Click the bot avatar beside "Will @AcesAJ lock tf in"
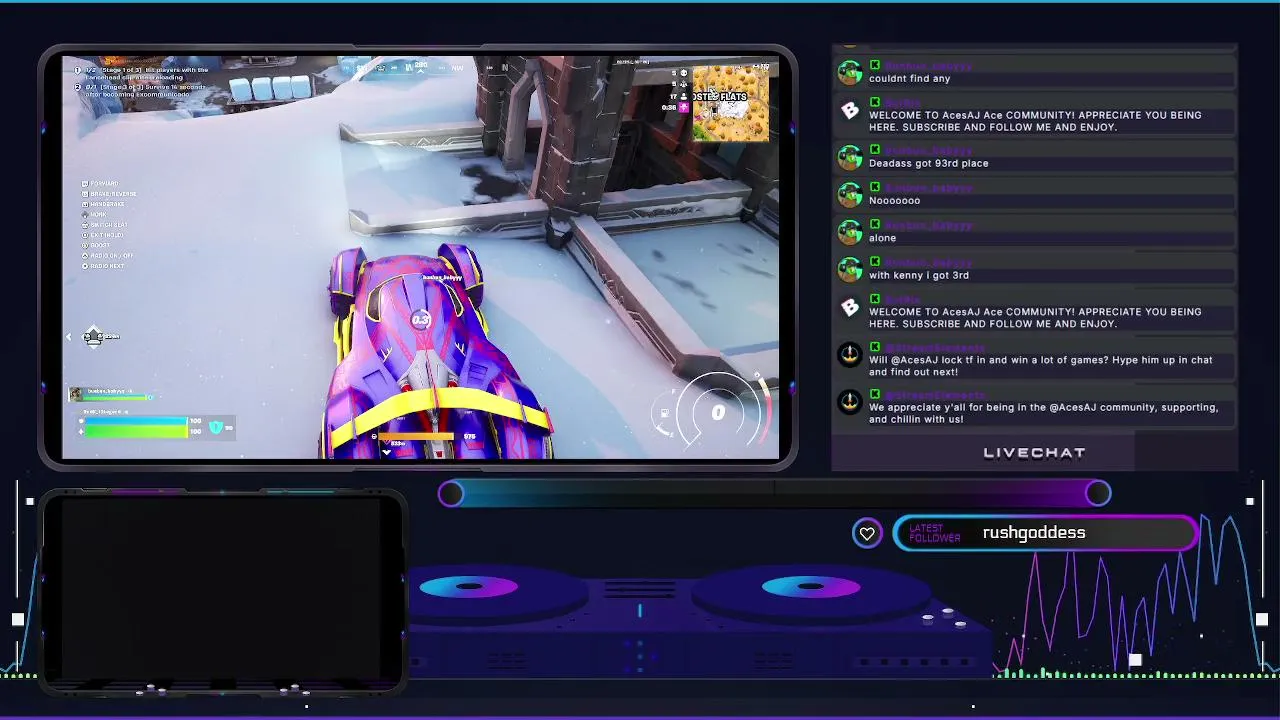1280x720 pixels. 850,355
